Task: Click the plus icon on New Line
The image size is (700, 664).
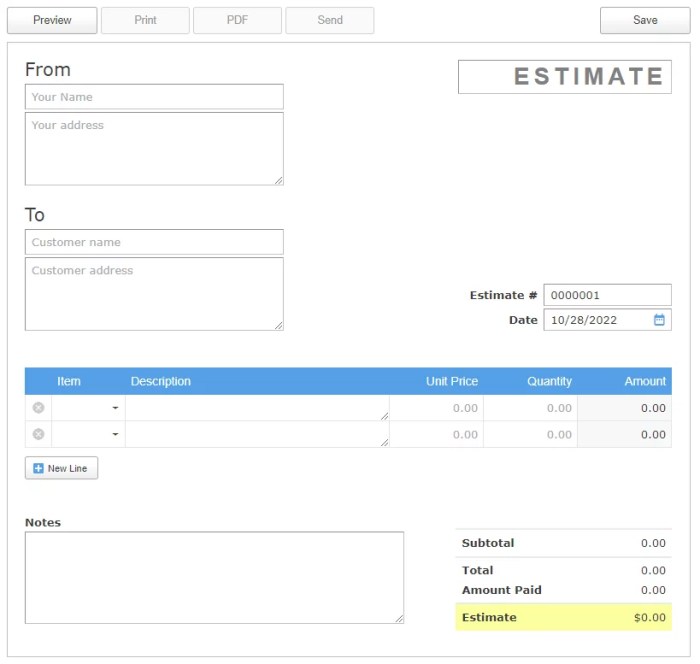Action: click(38, 468)
